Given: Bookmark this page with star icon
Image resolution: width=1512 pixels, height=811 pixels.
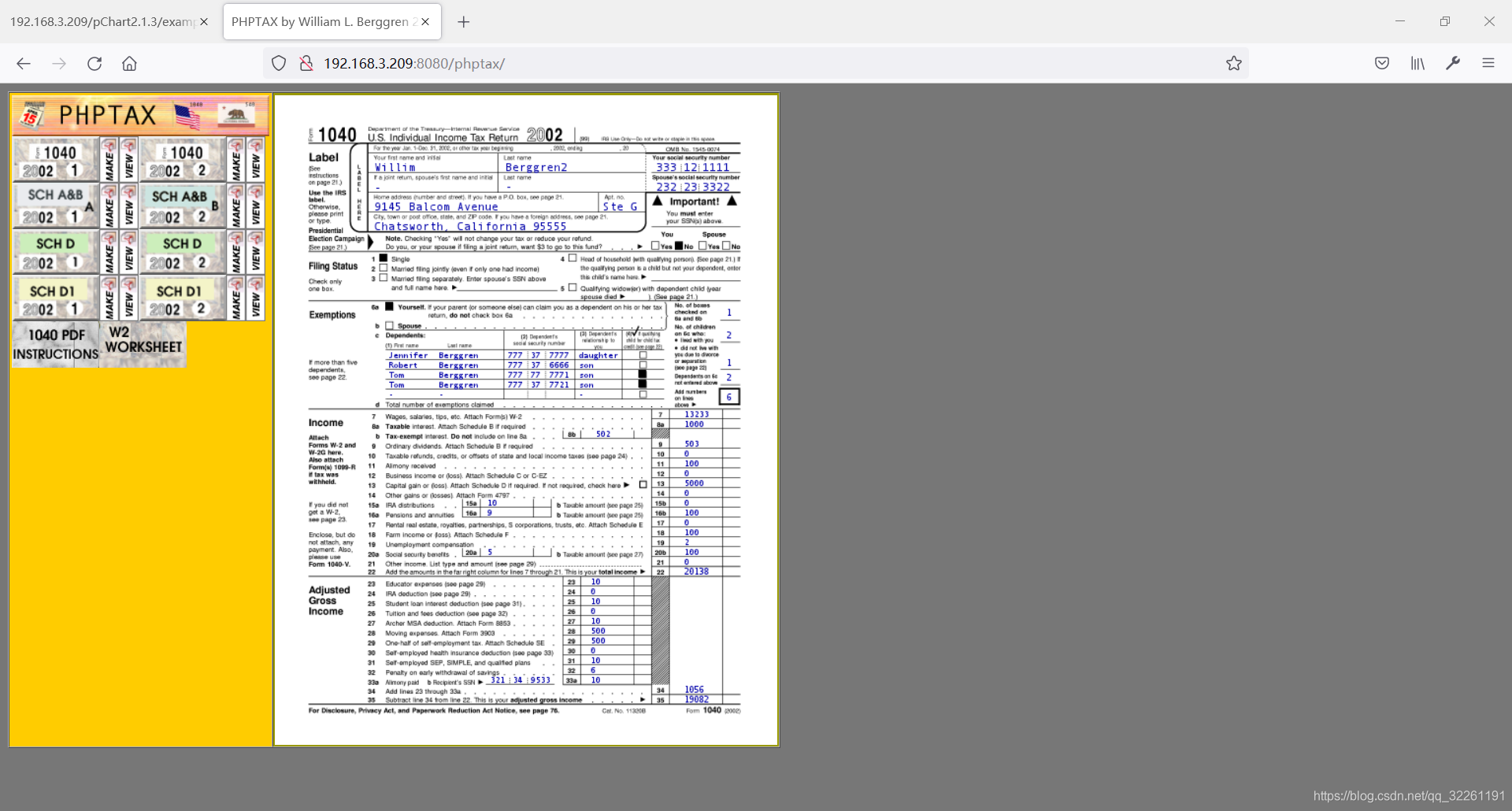Looking at the screenshot, I should tap(1233, 64).
